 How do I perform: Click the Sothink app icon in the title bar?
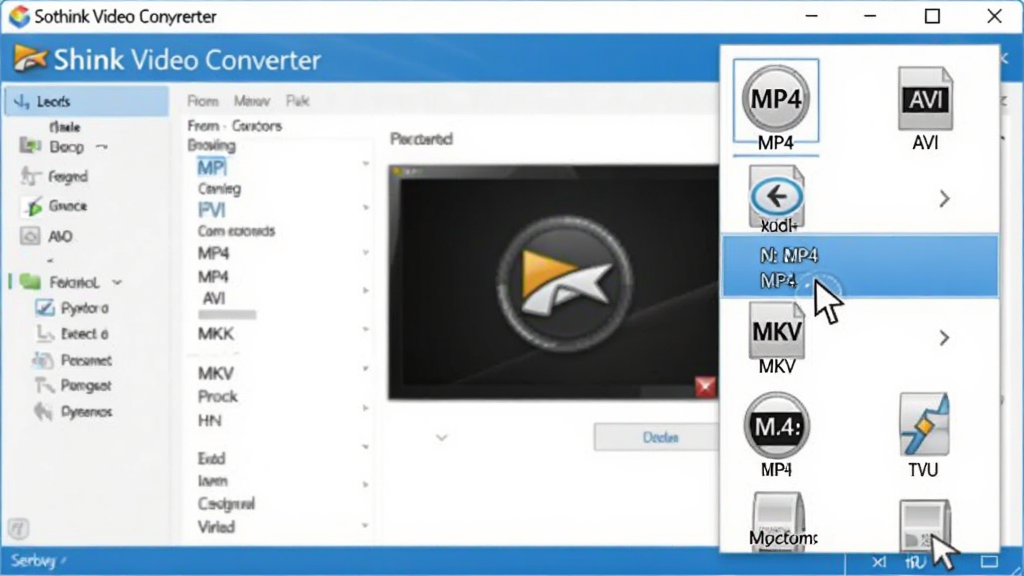pyautogui.click(x=19, y=16)
